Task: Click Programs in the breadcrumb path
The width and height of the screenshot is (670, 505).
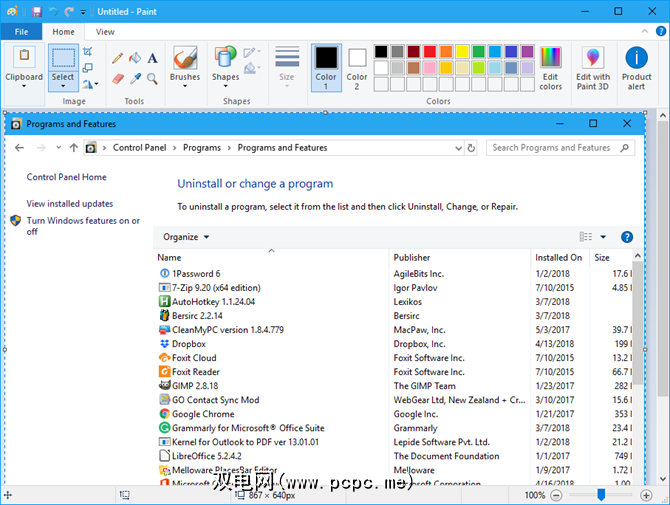Action: (202, 148)
